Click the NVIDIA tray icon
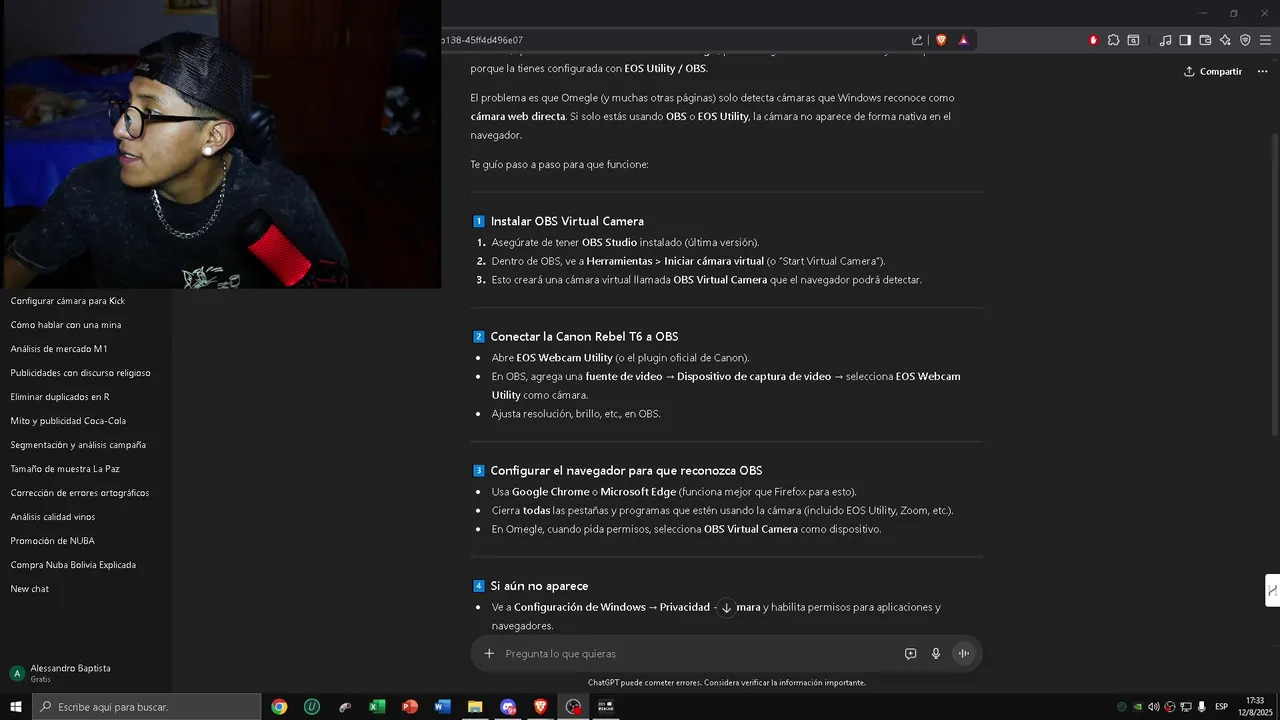 [1137, 707]
